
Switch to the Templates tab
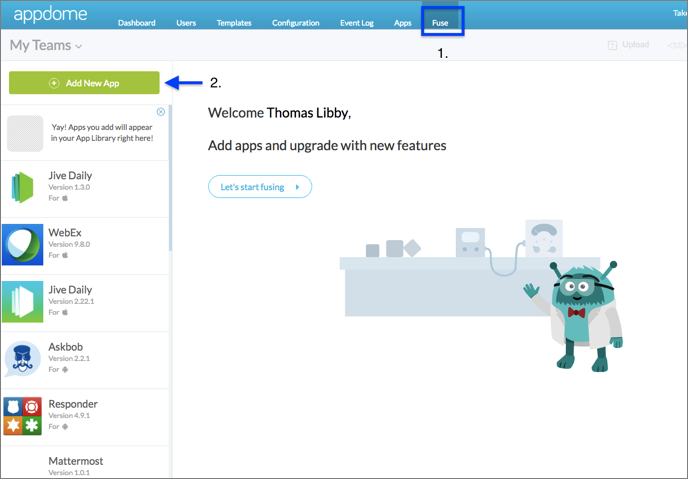click(234, 23)
